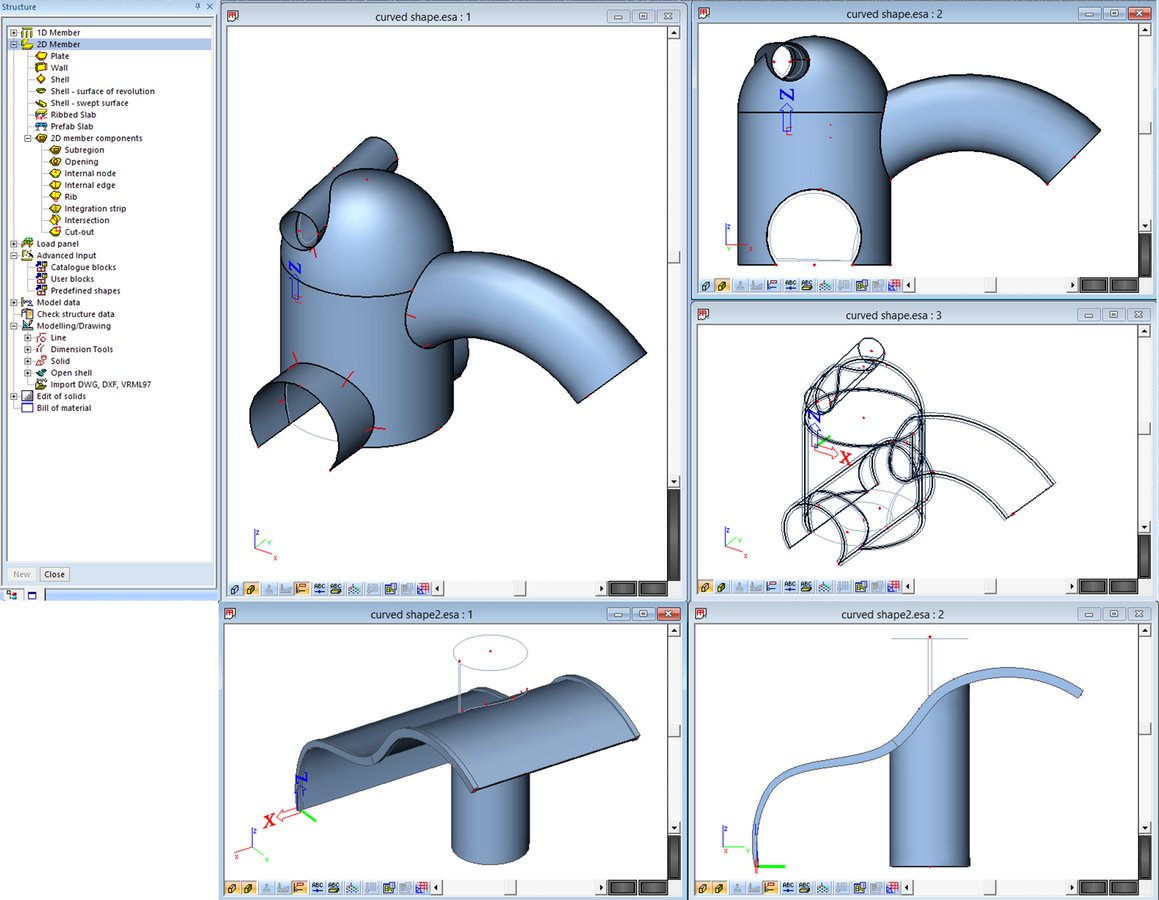Click the Close button in Structure panel
Viewport: 1159px width, 900px height.
tap(55, 574)
